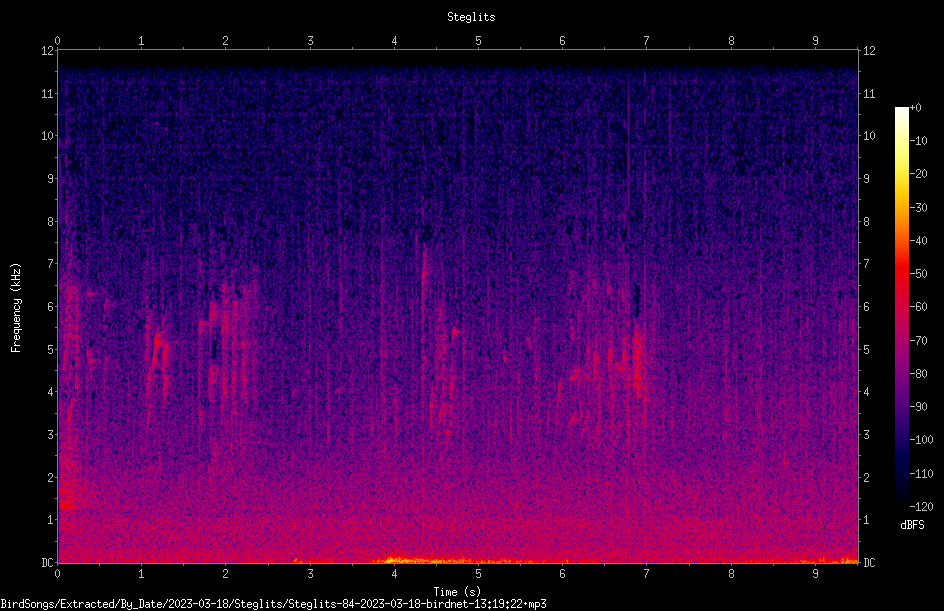944x611 pixels.
Task: Click the color scale gradient bar
Action: click(x=901, y=306)
